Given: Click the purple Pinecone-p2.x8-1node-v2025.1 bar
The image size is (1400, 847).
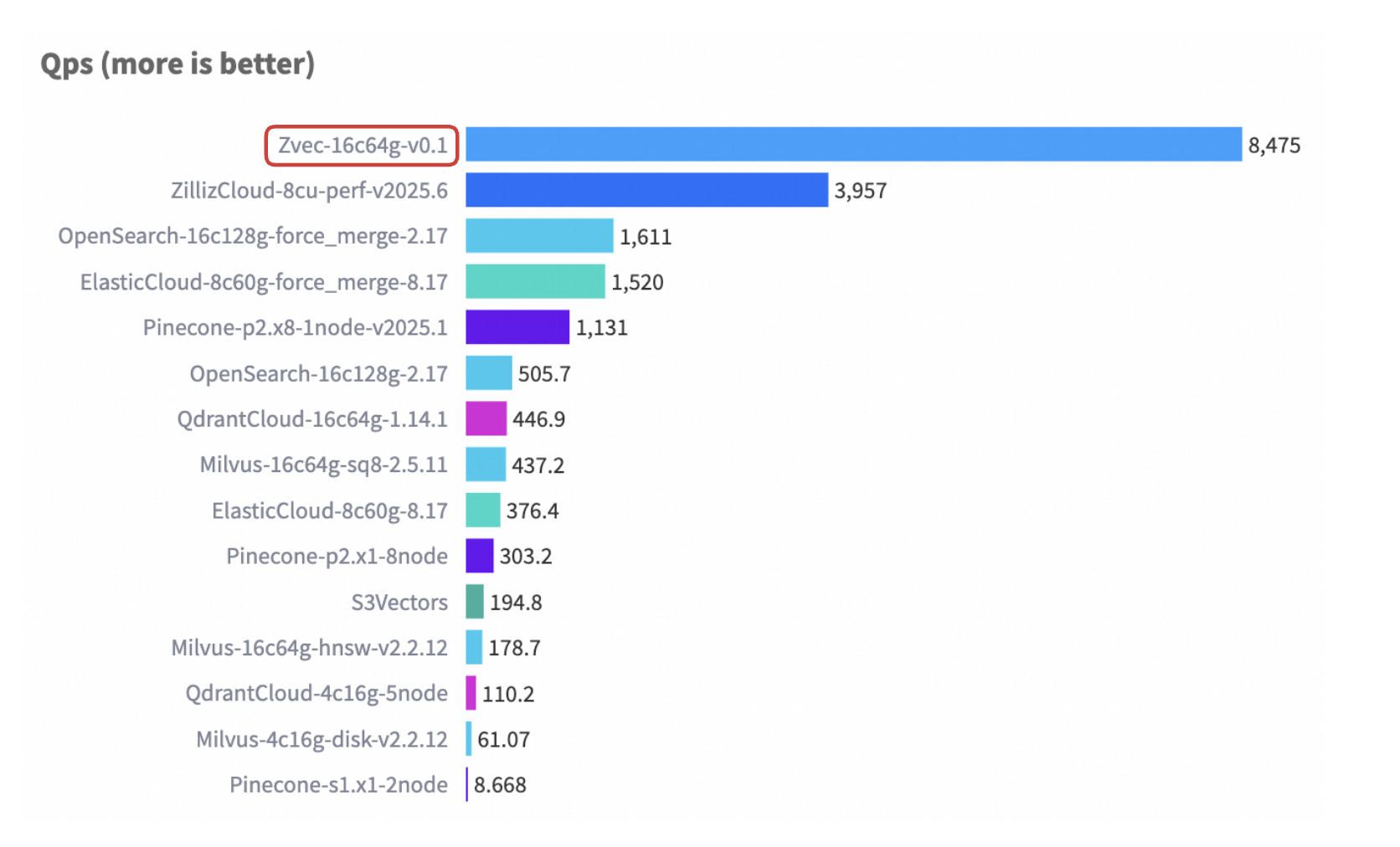Looking at the screenshot, I should [x=517, y=327].
